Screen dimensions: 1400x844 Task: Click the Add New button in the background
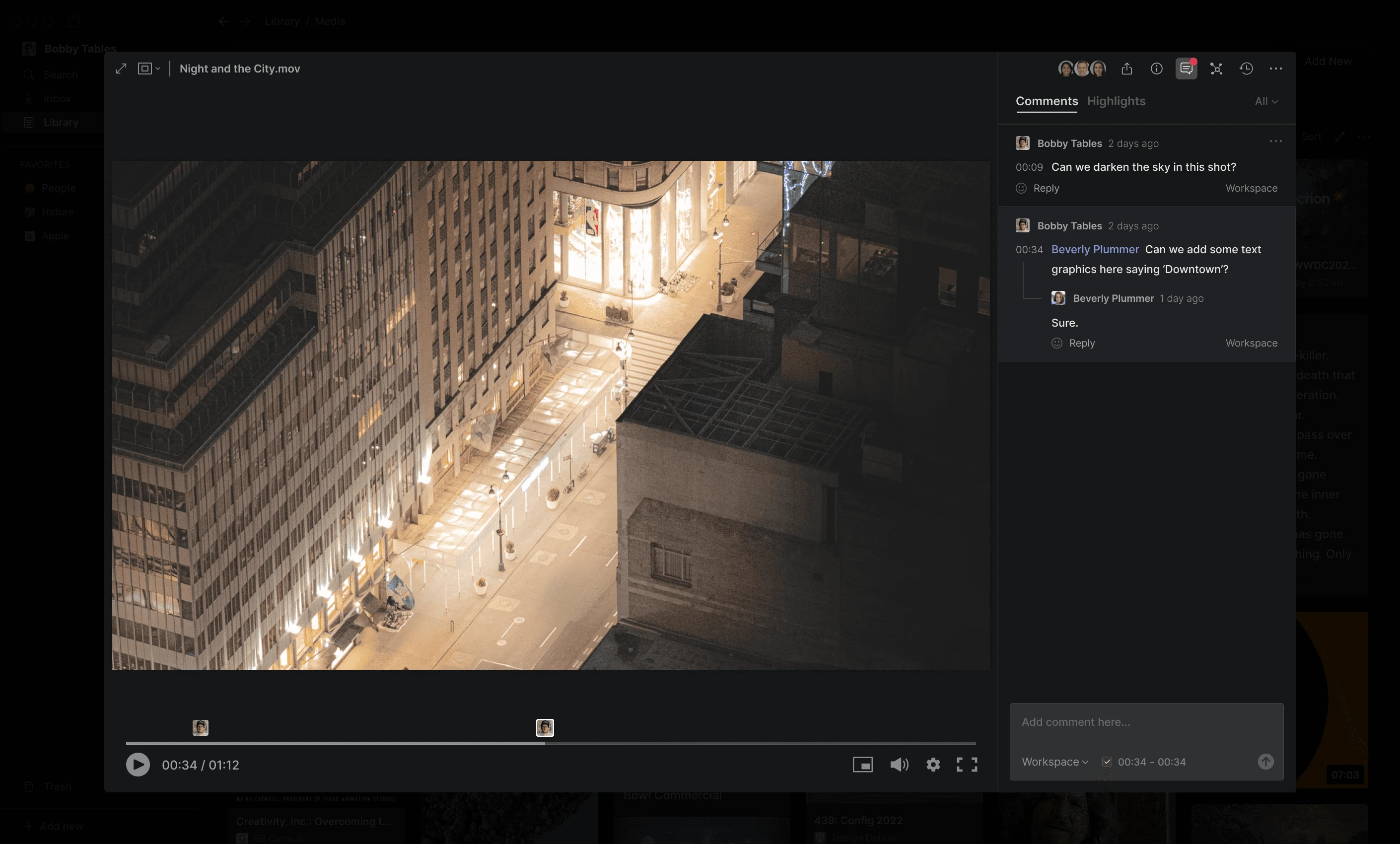pyautogui.click(x=1328, y=62)
